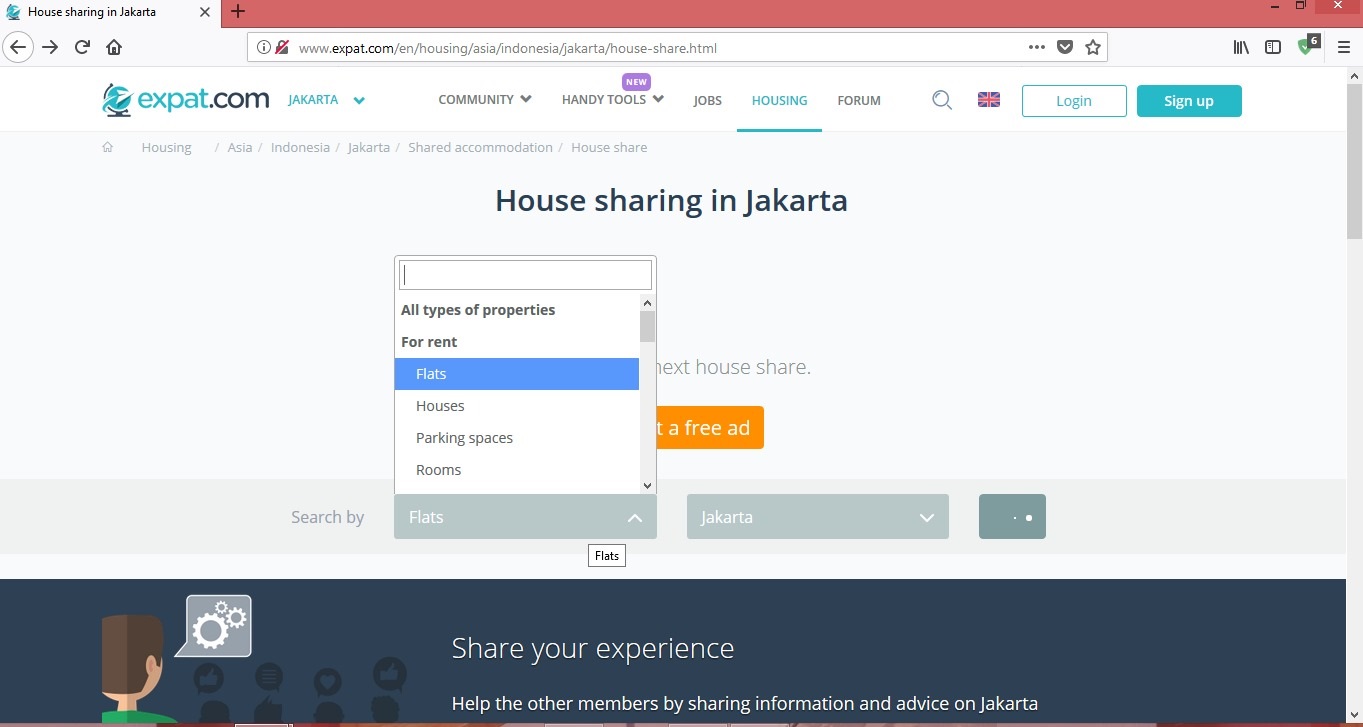Screen dimensions: 1363x727
Task: Click the UK flag language icon
Action: click(x=988, y=100)
